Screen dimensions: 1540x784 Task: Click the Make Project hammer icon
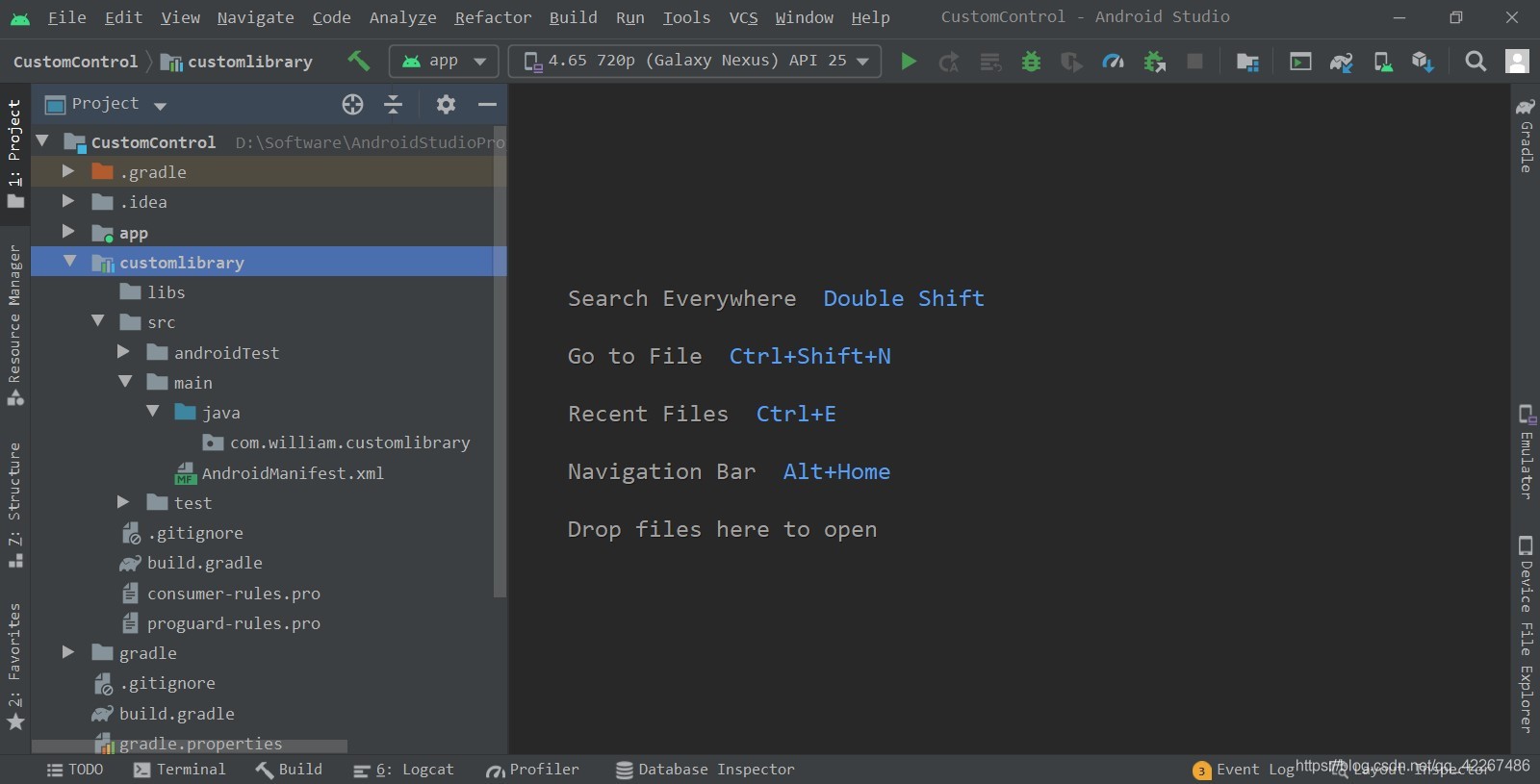point(358,61)
